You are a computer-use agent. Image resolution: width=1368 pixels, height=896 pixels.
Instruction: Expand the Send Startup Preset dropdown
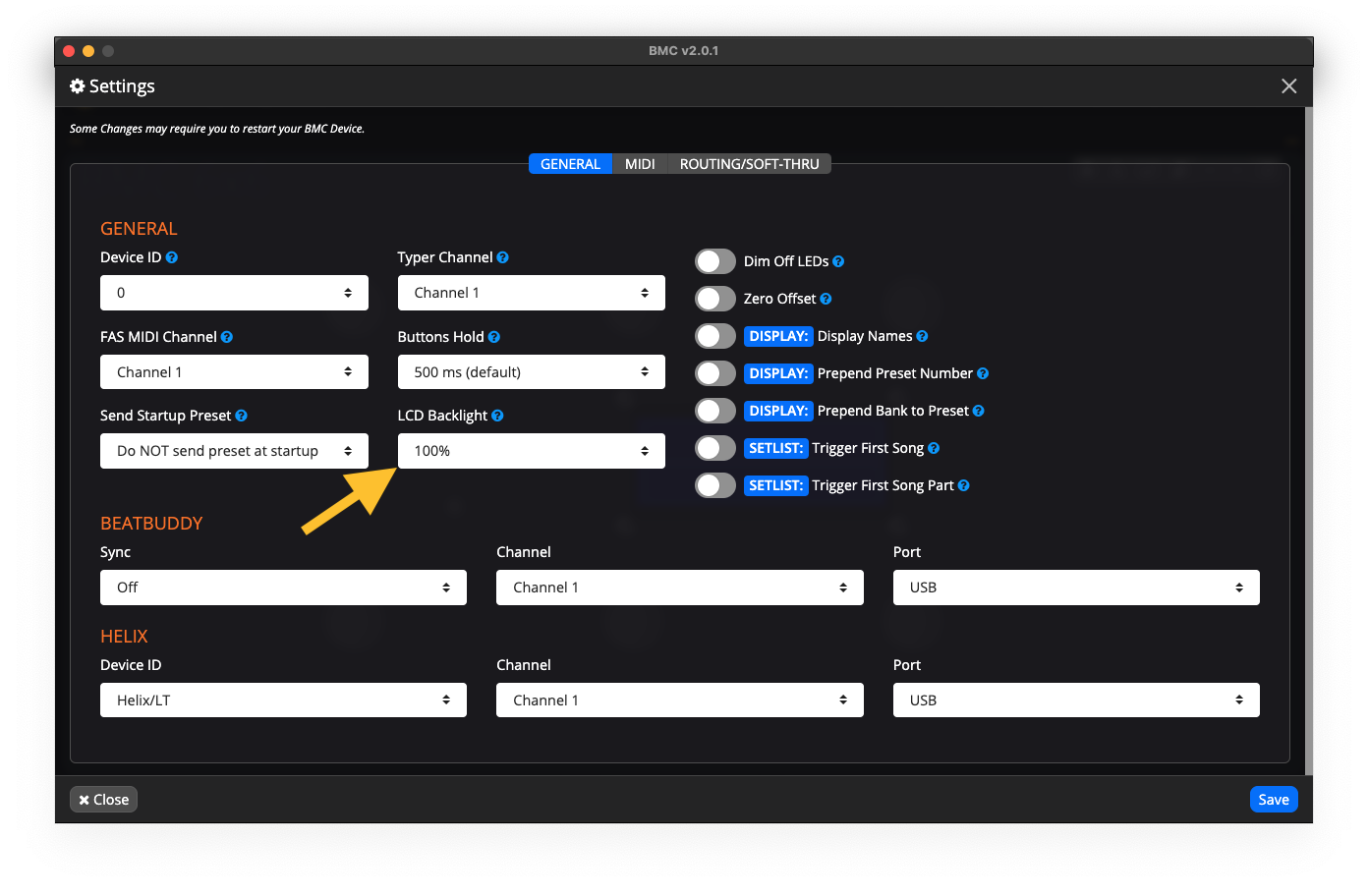234,451
